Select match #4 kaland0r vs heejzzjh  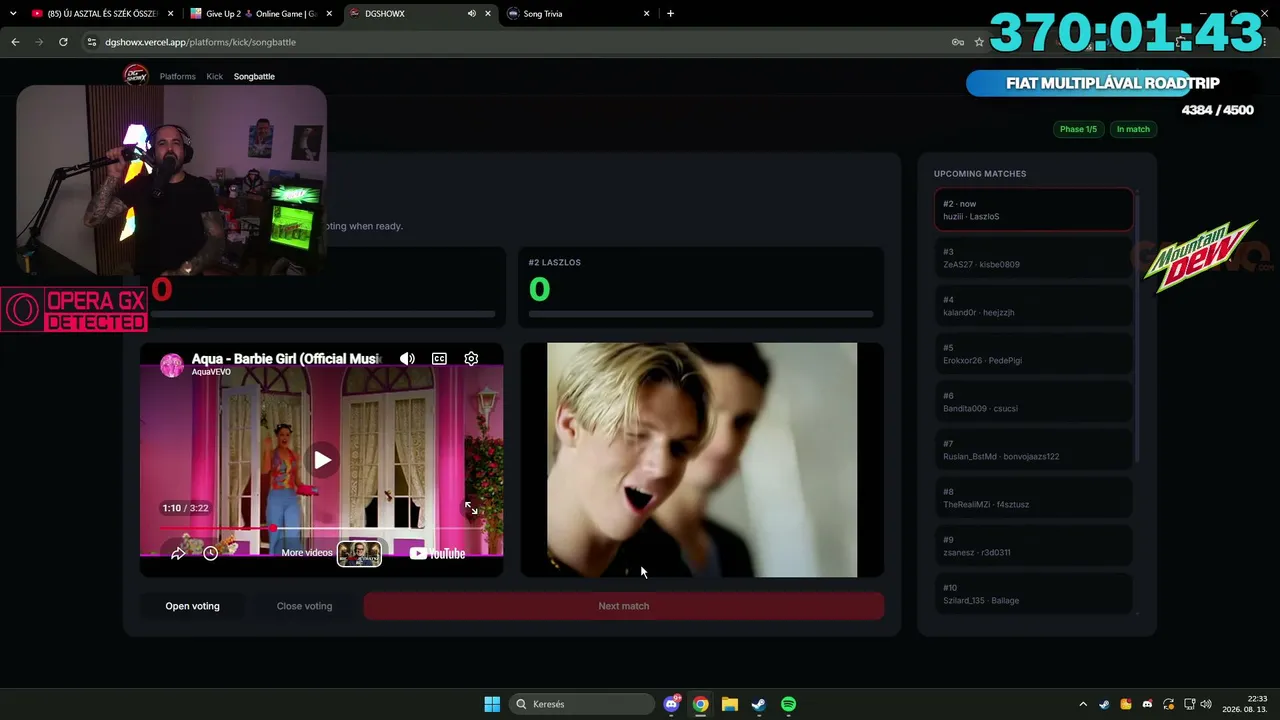(x=1034, y=306)
